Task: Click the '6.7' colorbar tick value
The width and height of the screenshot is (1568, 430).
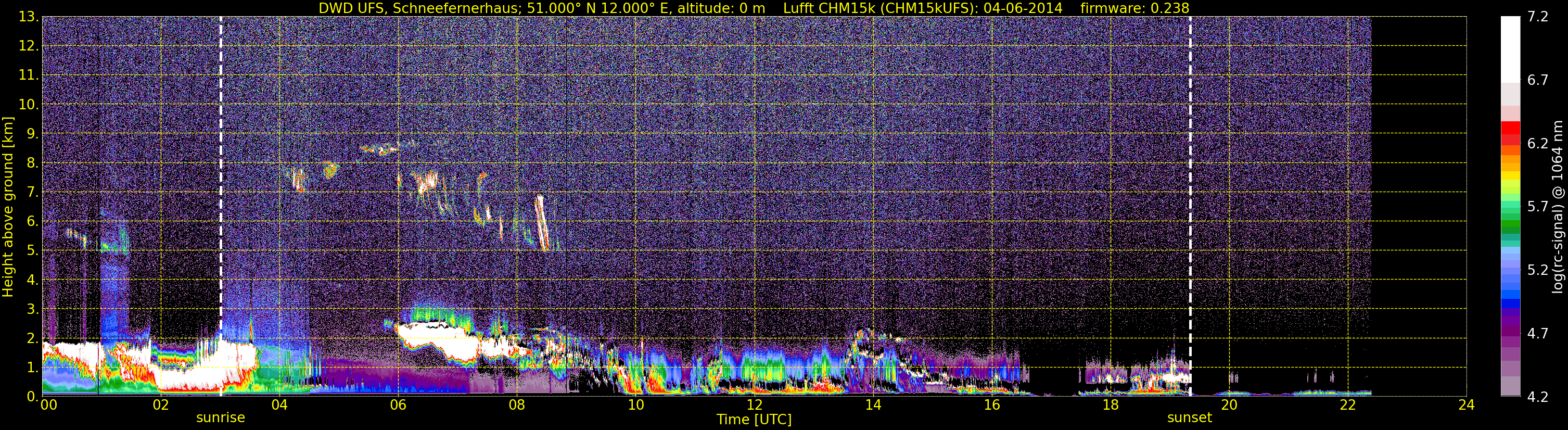Action: tap(1538, 80)
